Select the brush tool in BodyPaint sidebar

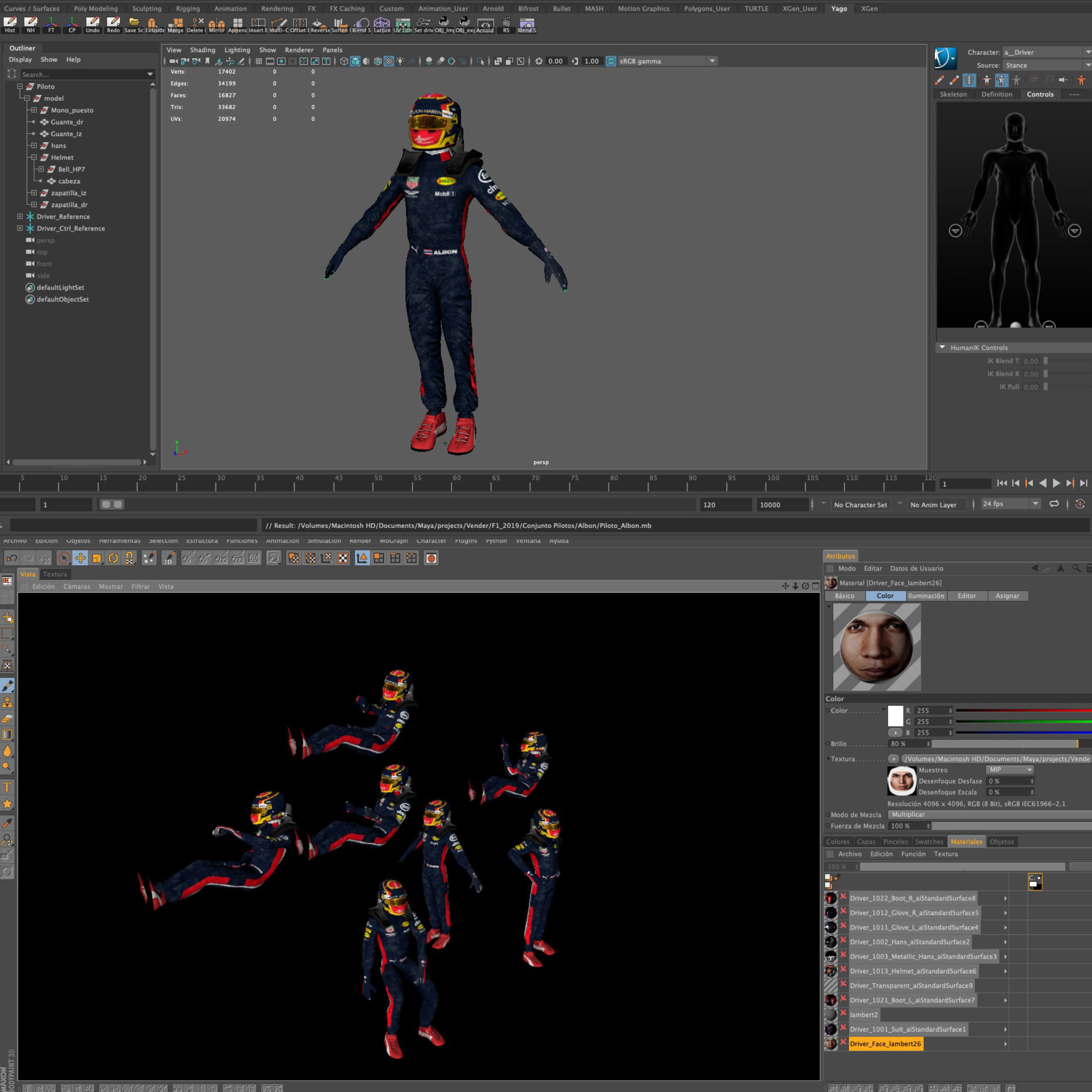click(7, 686)
